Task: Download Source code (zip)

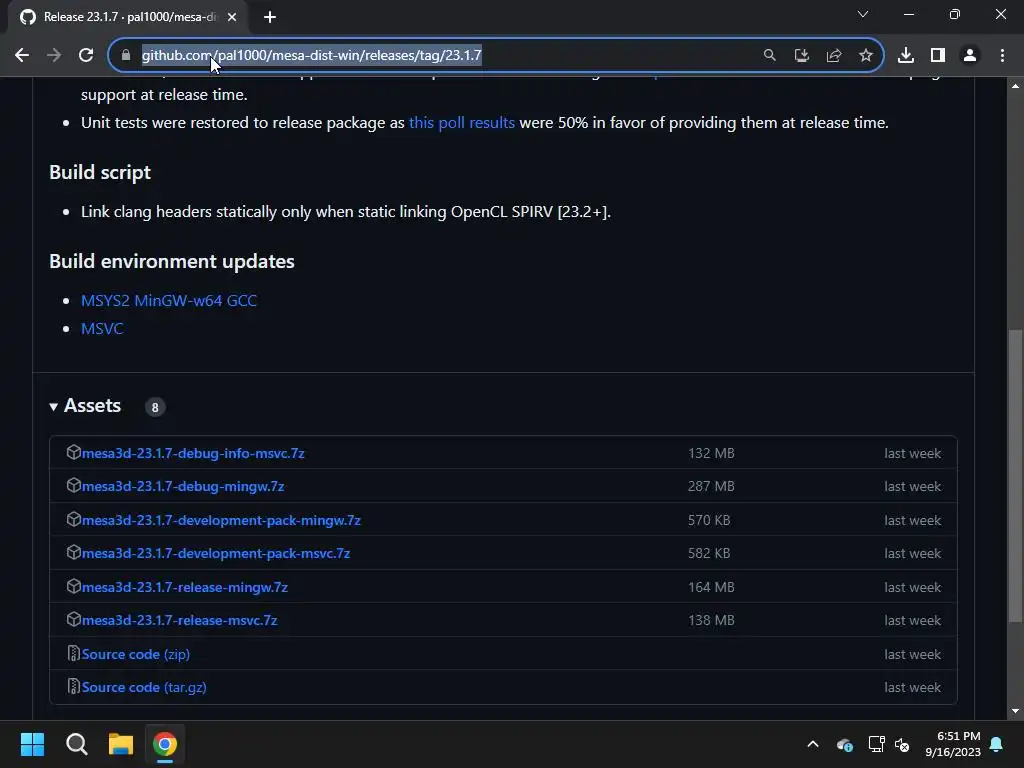Action: click(136, 654)
